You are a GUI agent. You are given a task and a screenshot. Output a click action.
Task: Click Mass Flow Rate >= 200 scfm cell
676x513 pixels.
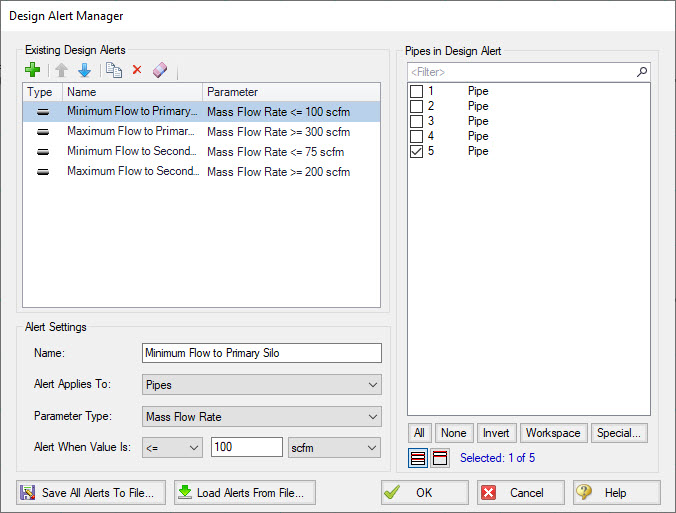(x=279, y=172)
